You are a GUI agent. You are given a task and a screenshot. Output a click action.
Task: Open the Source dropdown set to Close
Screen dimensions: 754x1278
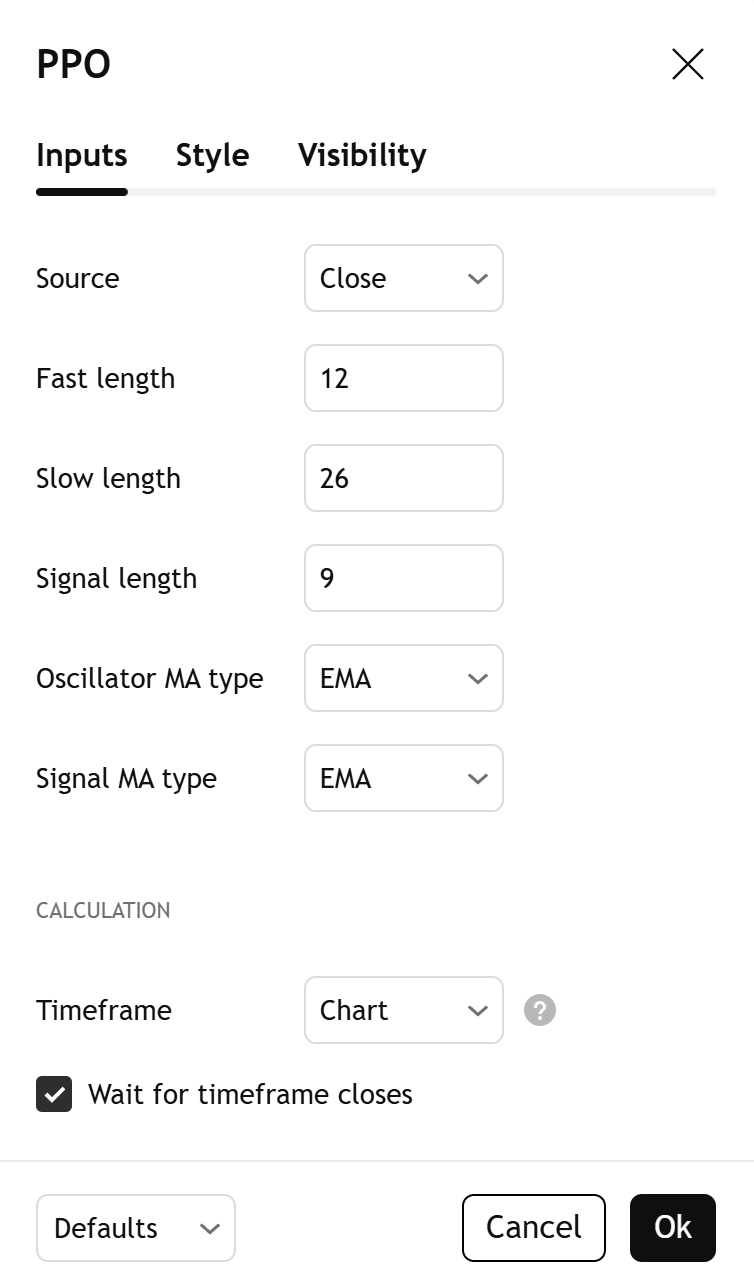(x=403, y=278)
